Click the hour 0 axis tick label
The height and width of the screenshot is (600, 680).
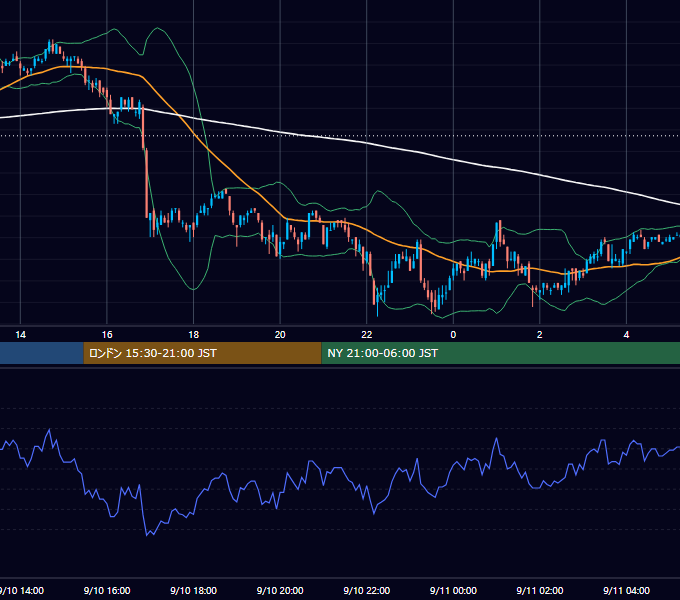tap(453, 335)
